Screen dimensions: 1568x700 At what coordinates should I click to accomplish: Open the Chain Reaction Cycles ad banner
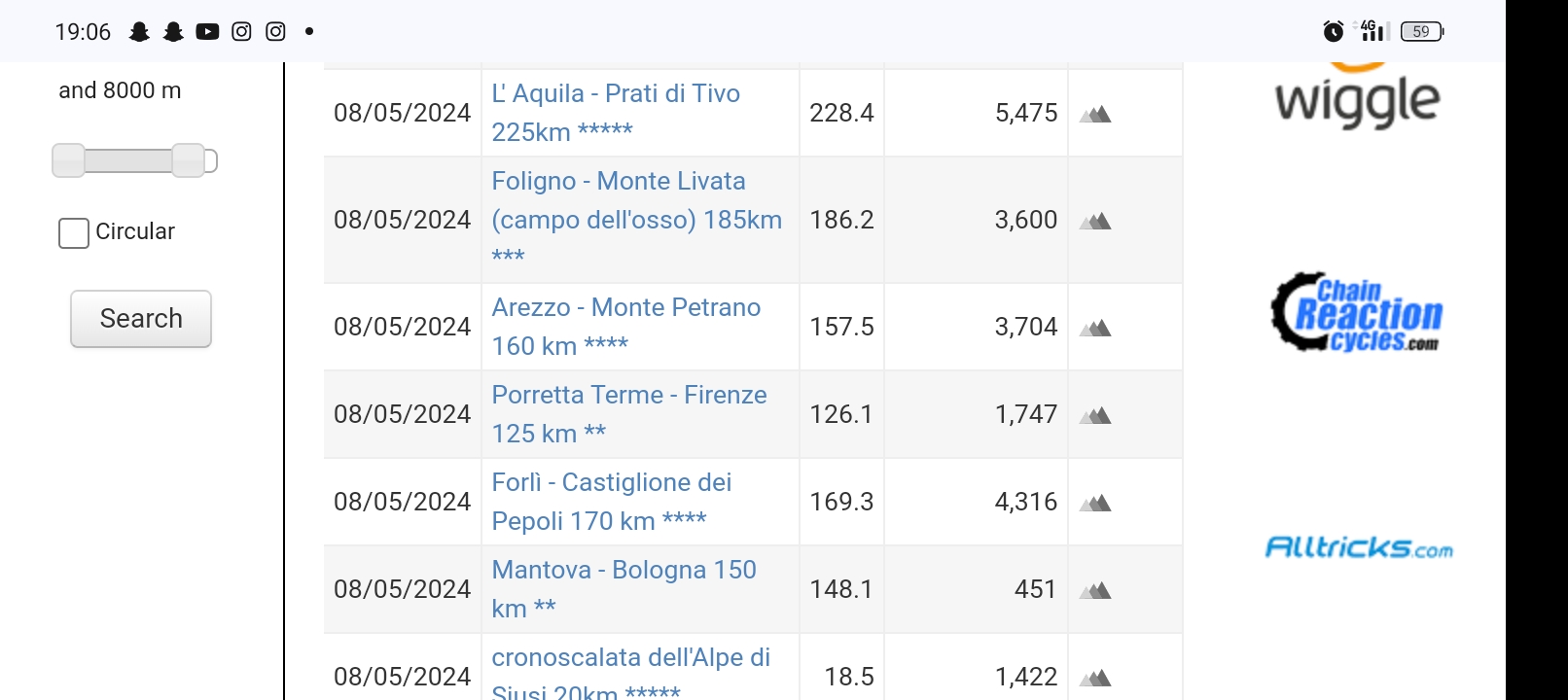(x=1357, y=312)
